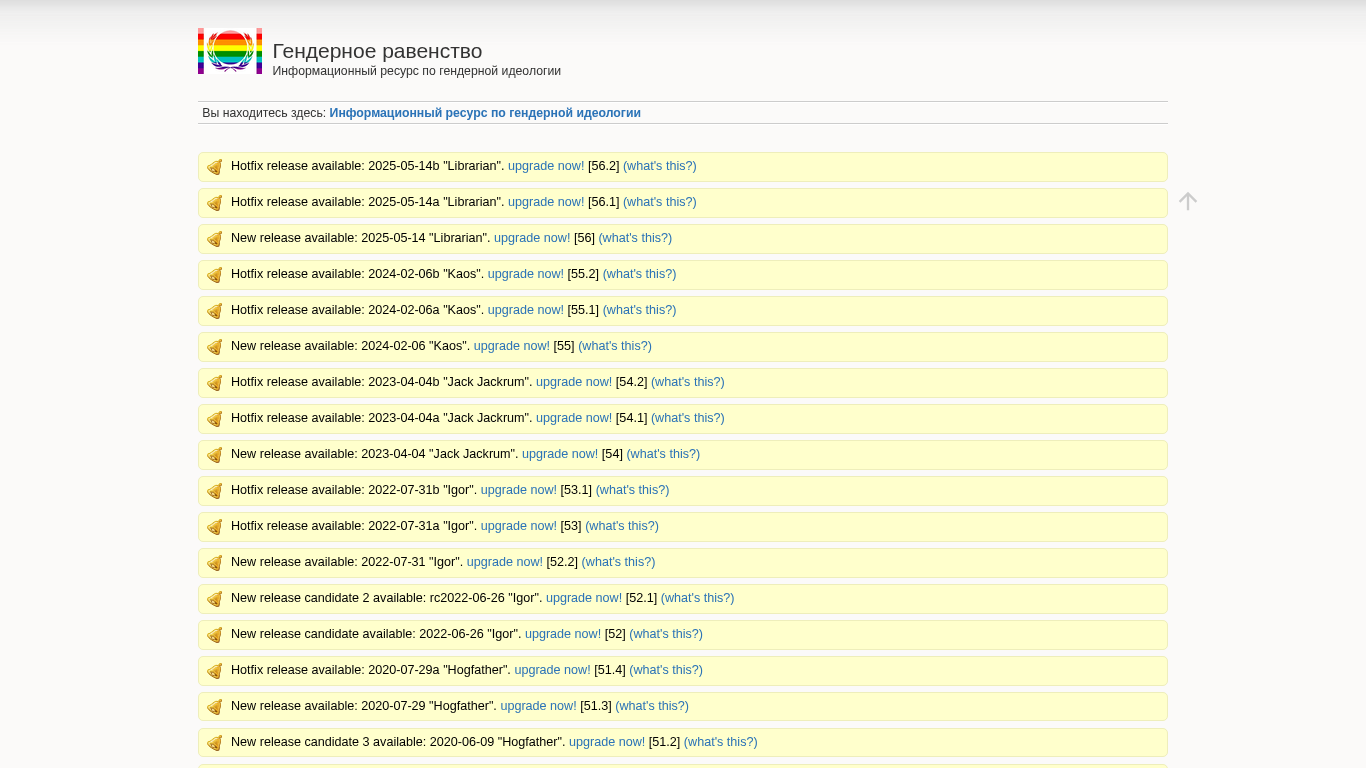
Task: Click the bell icon on the 2025-05-14 new release row
Action: click(x=215, y=239)
